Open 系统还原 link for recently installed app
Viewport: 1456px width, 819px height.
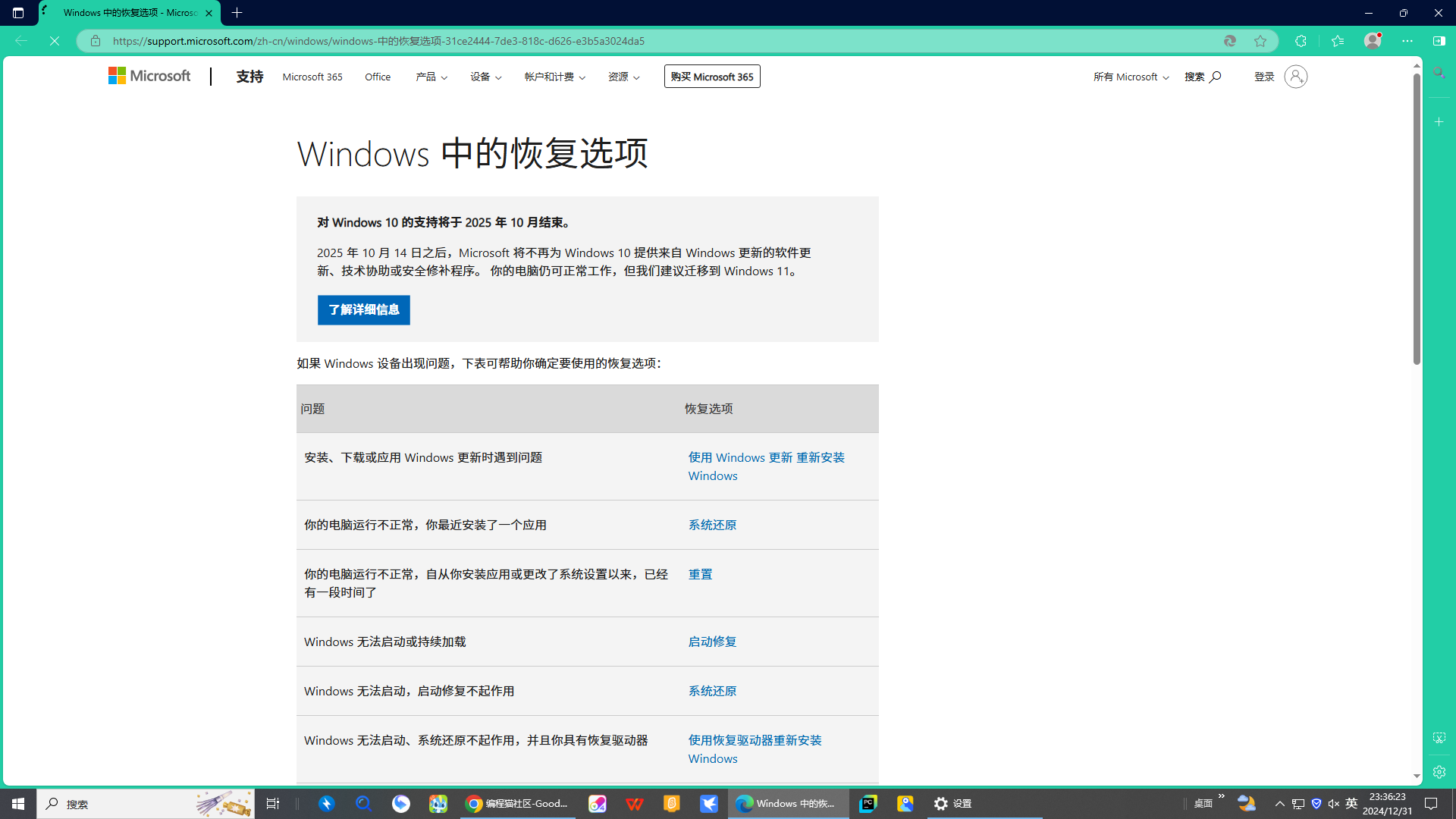[712, 525]
